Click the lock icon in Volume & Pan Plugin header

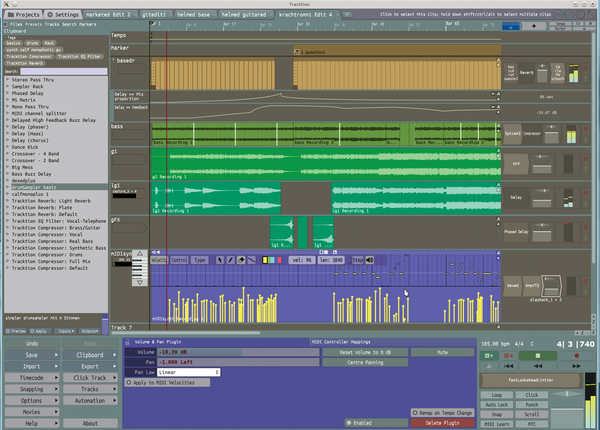pyautogui.click(x=127, y=342)
